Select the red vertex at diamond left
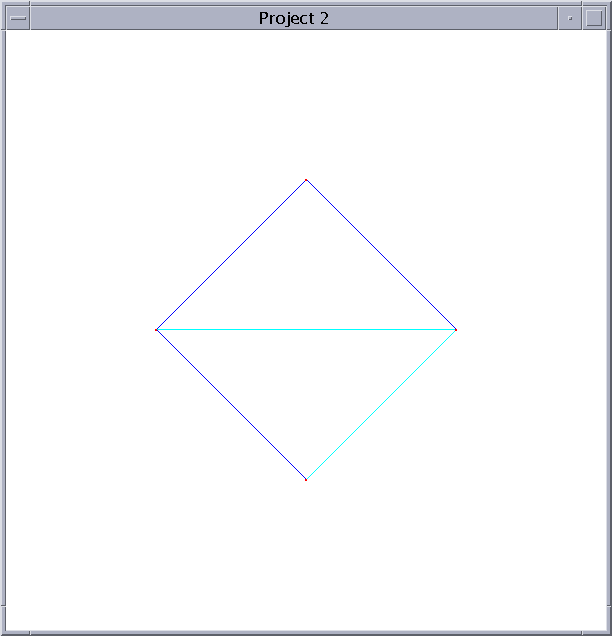 (156, 330)
